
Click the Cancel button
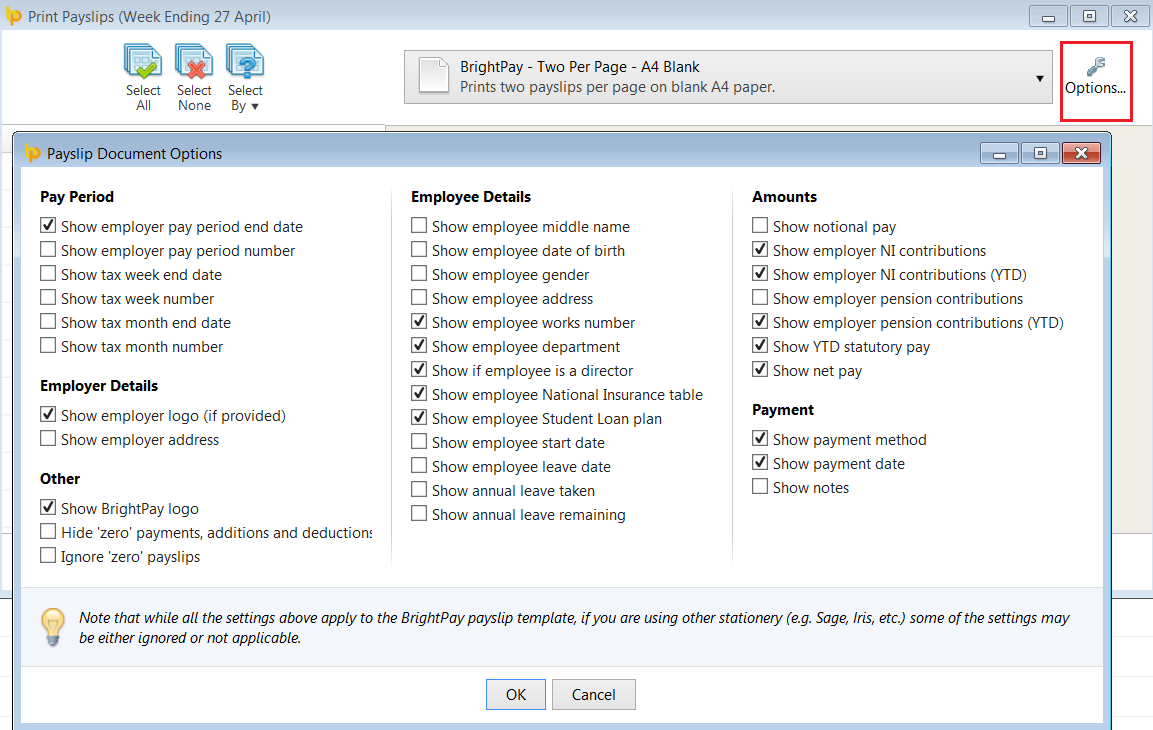tap(593, 695)
